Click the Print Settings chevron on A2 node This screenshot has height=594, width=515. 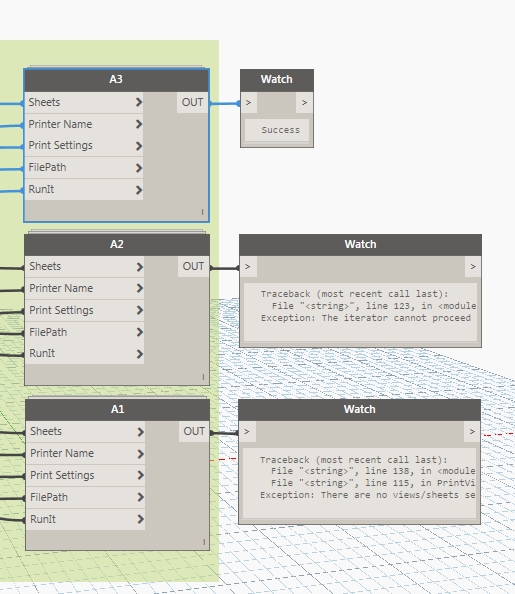point(140,310)
